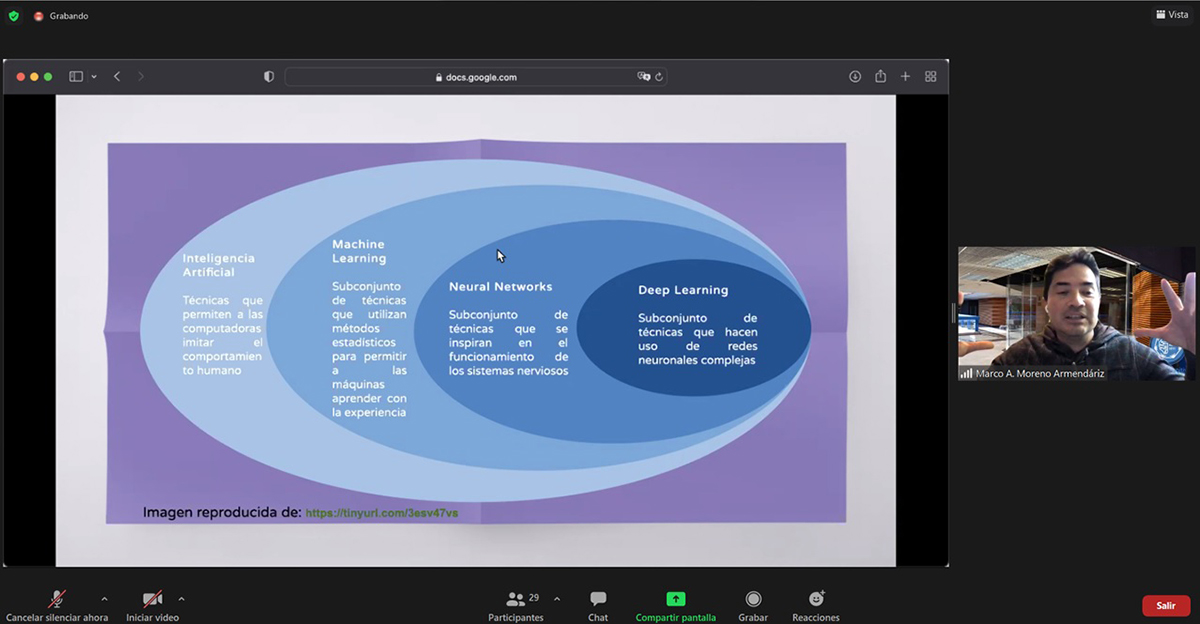This screenshot has width=1200, height=624.
Task: Click the participant count number 29
Action: coord(534,598)
